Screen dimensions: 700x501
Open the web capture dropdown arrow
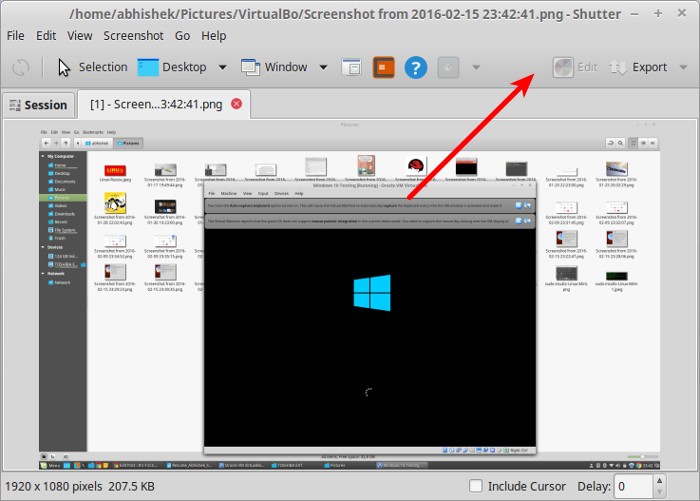tap(476, 67)
